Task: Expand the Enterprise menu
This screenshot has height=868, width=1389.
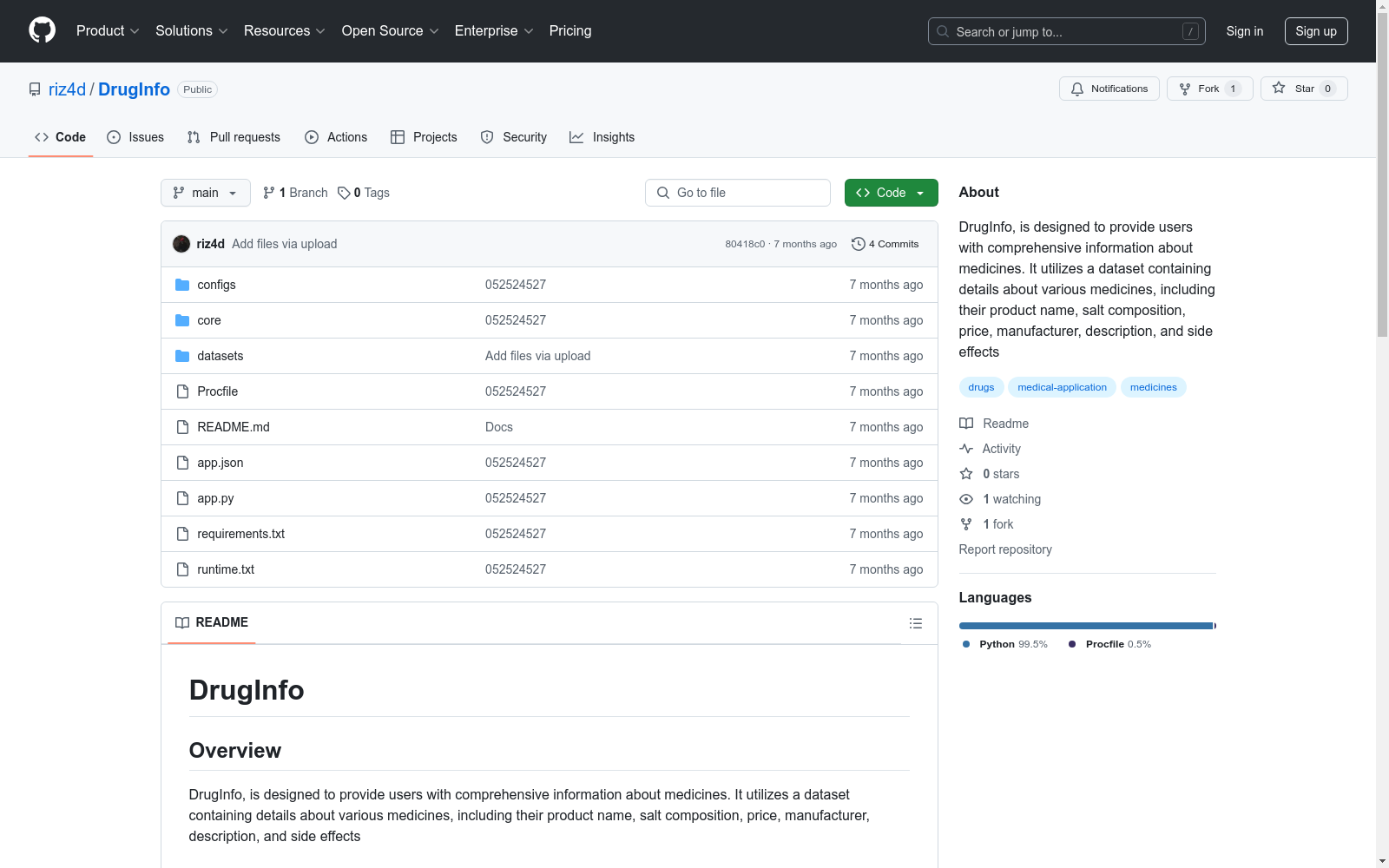Action: tap(495, 31)
